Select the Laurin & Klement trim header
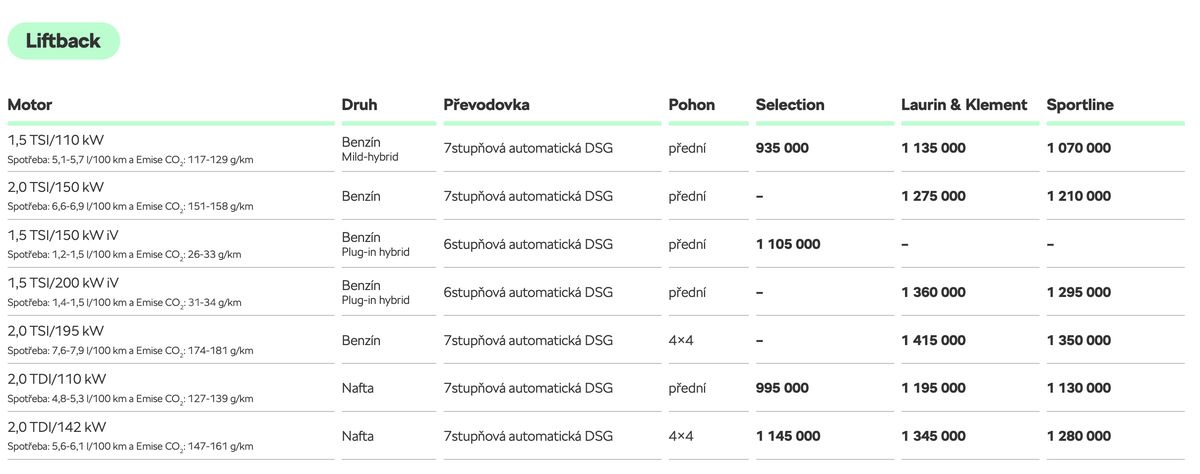 (x=964, y=105)
